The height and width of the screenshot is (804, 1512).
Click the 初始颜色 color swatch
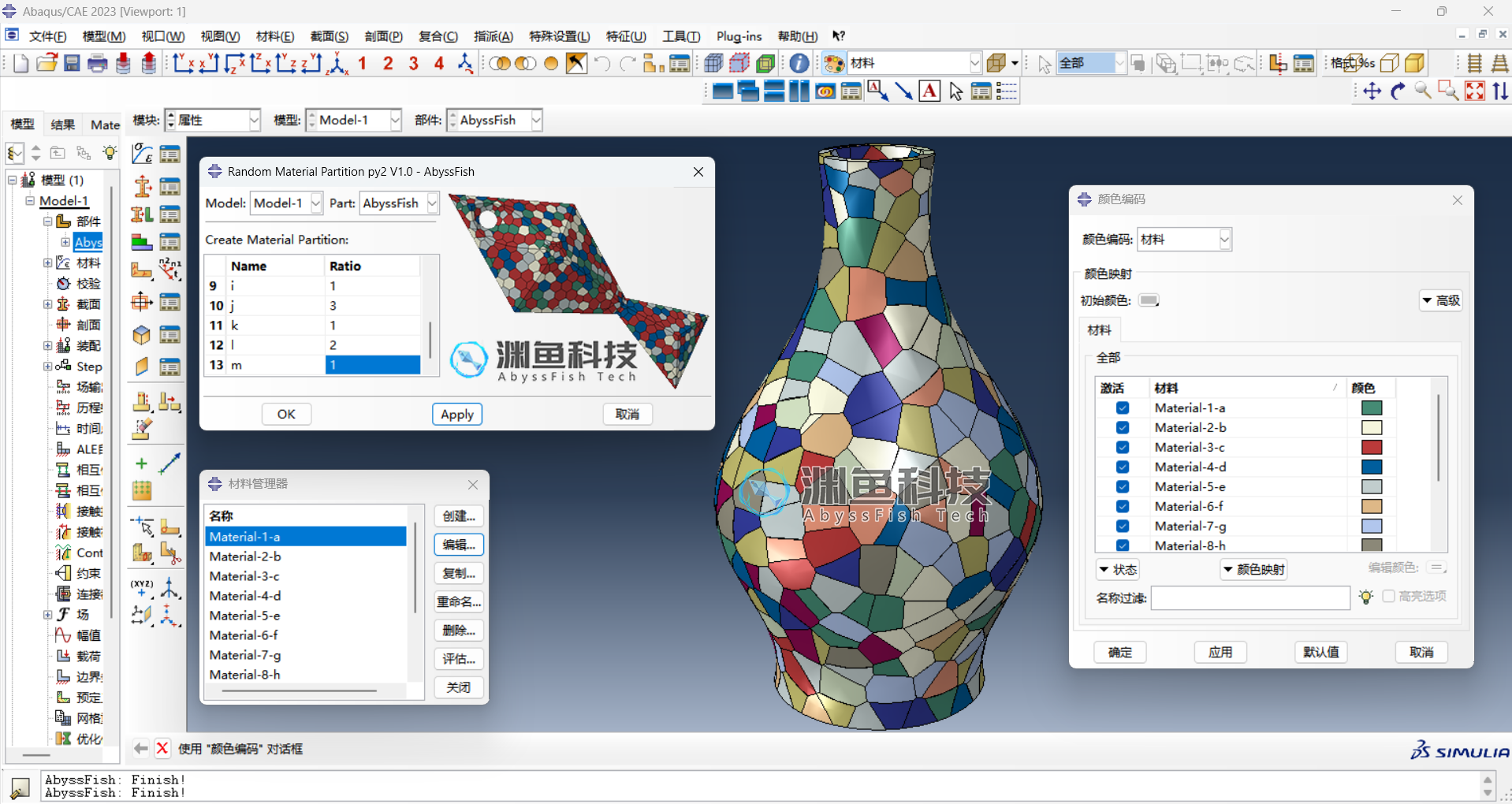pyautogui.click(x=1149, y=300)
